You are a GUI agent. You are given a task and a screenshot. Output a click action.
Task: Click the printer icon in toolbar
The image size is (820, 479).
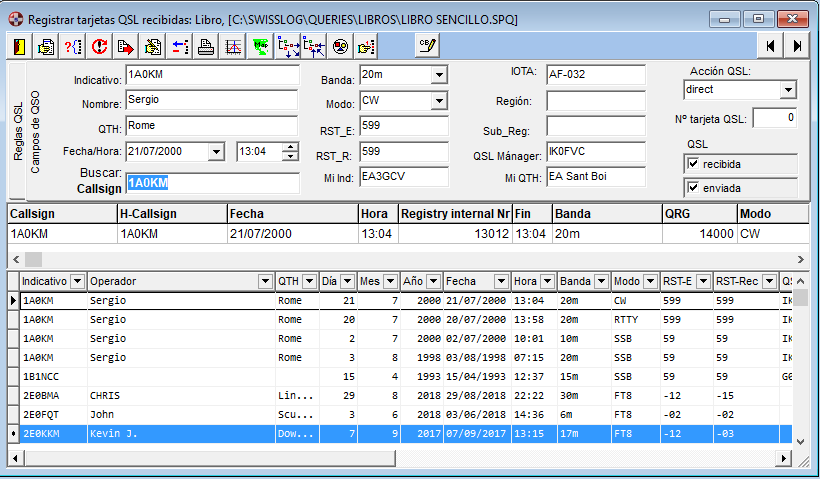[x=206, y=46]
